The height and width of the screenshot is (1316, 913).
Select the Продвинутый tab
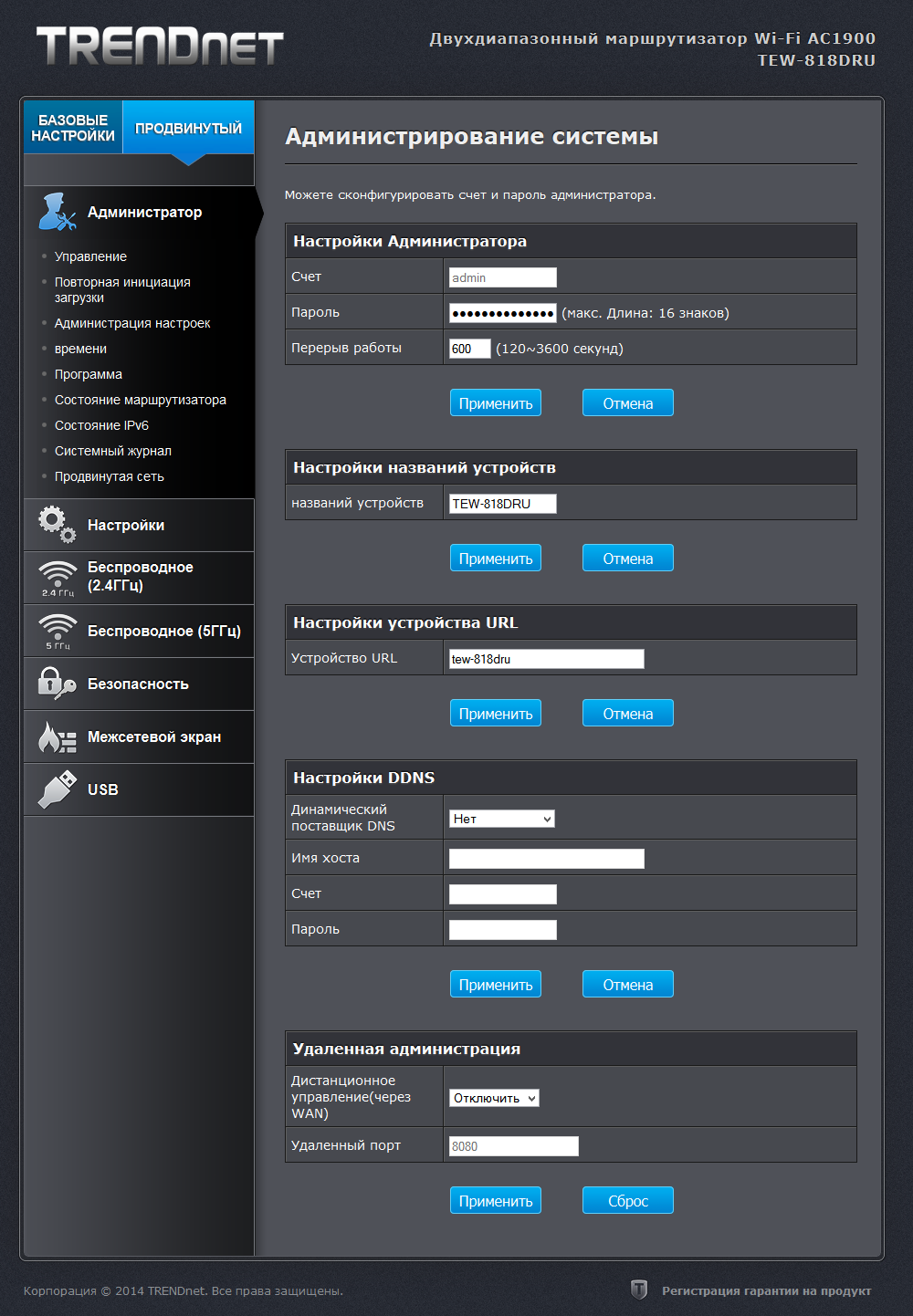[x=188, y=128]
